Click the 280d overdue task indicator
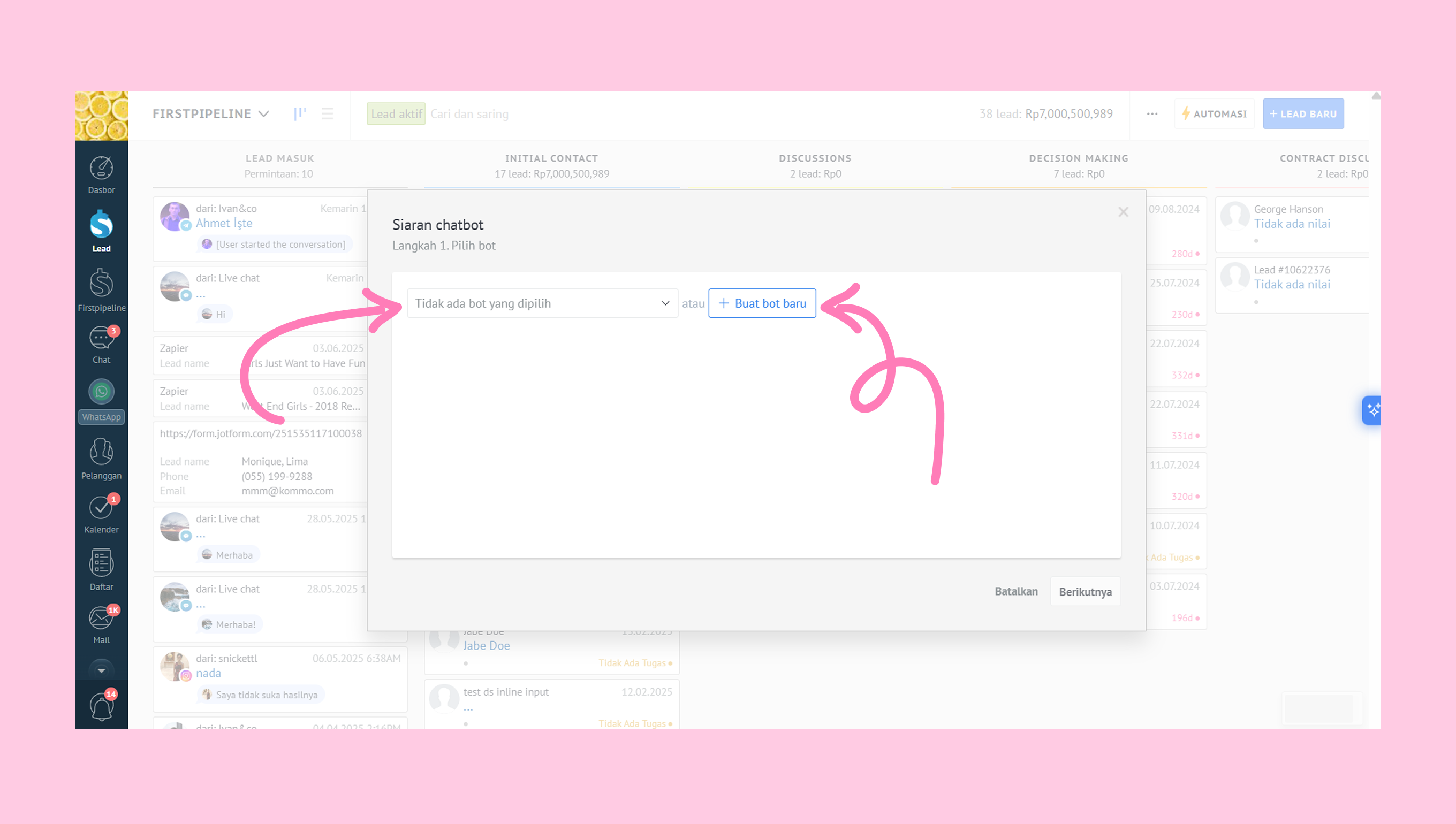Image resolution: width=1456 pixels, height=824 pixels. click(x=1185, y=254)
